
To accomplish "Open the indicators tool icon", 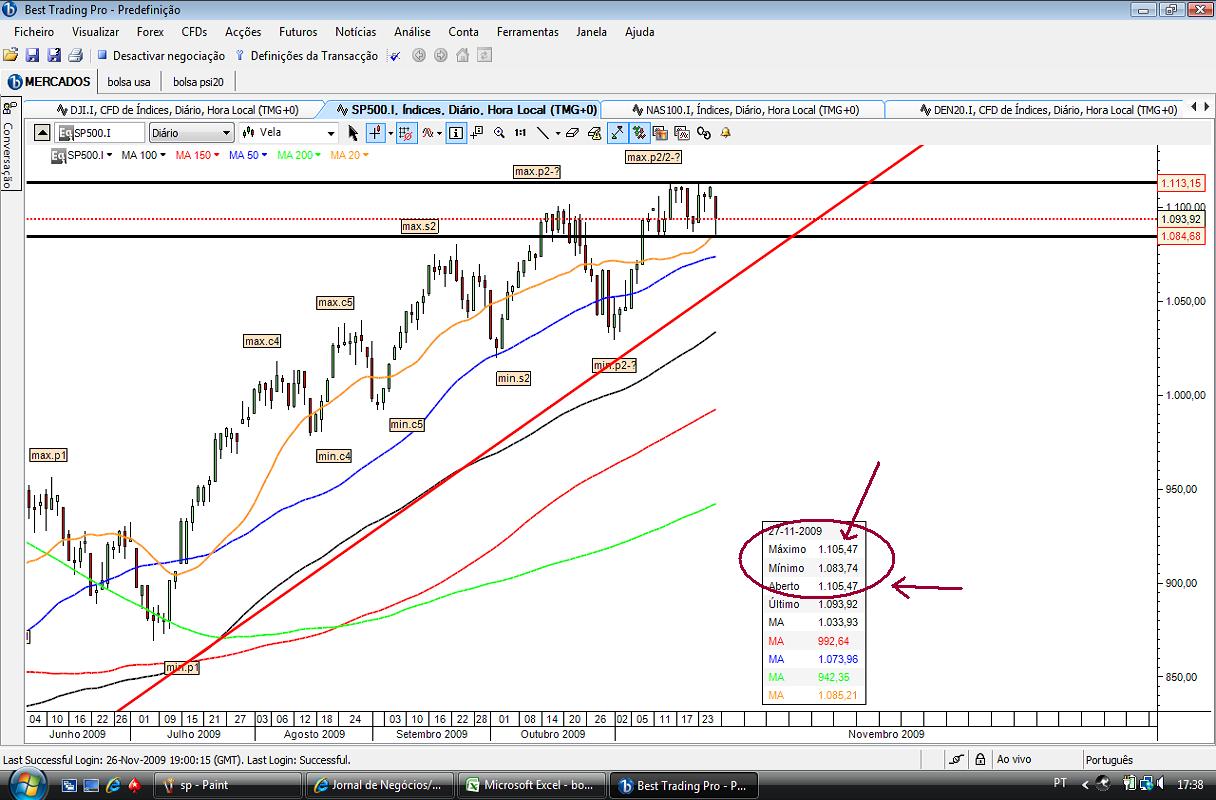I will point(428,132).
